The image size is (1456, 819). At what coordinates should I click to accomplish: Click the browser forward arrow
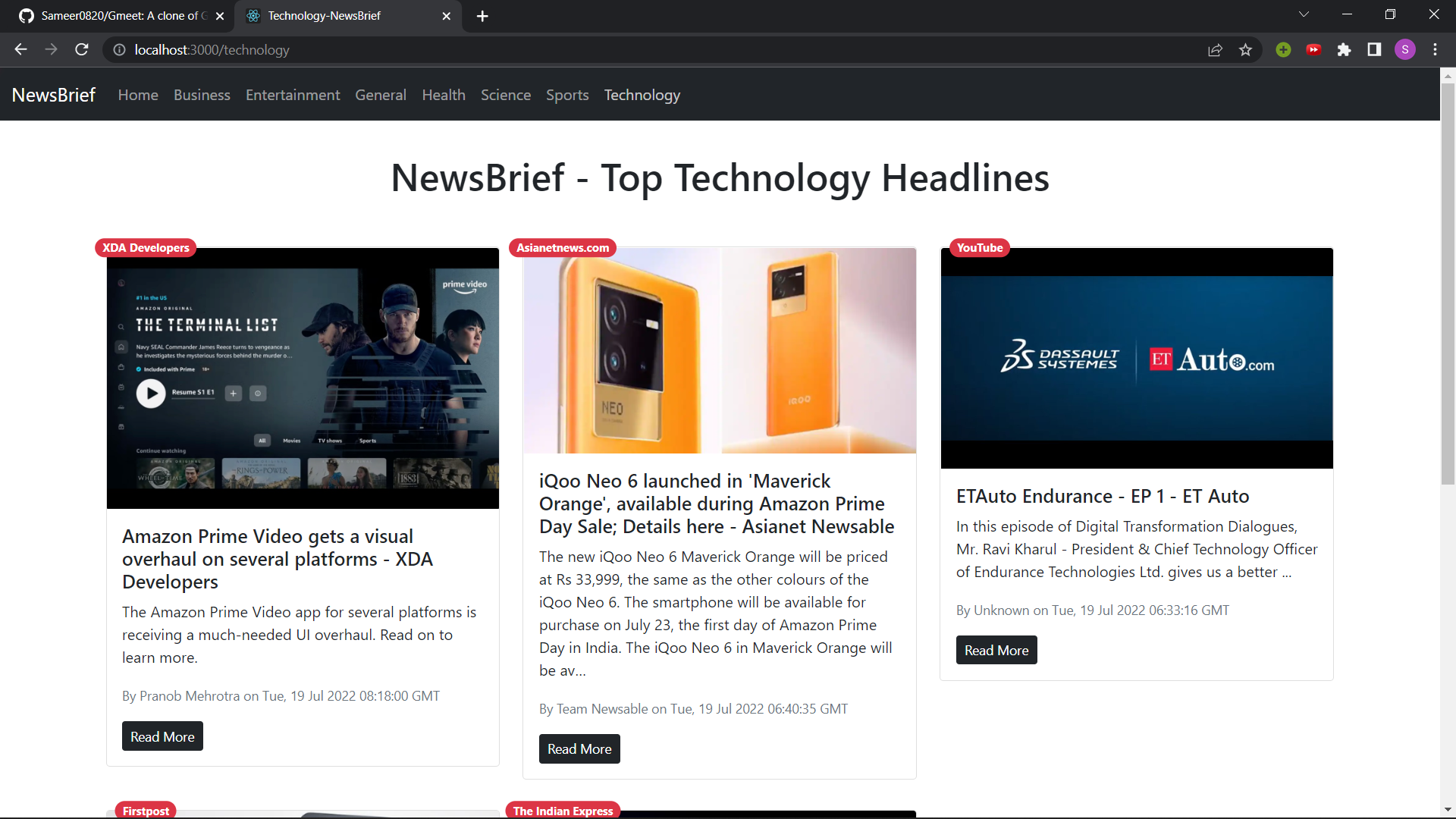tap(51, 50)
